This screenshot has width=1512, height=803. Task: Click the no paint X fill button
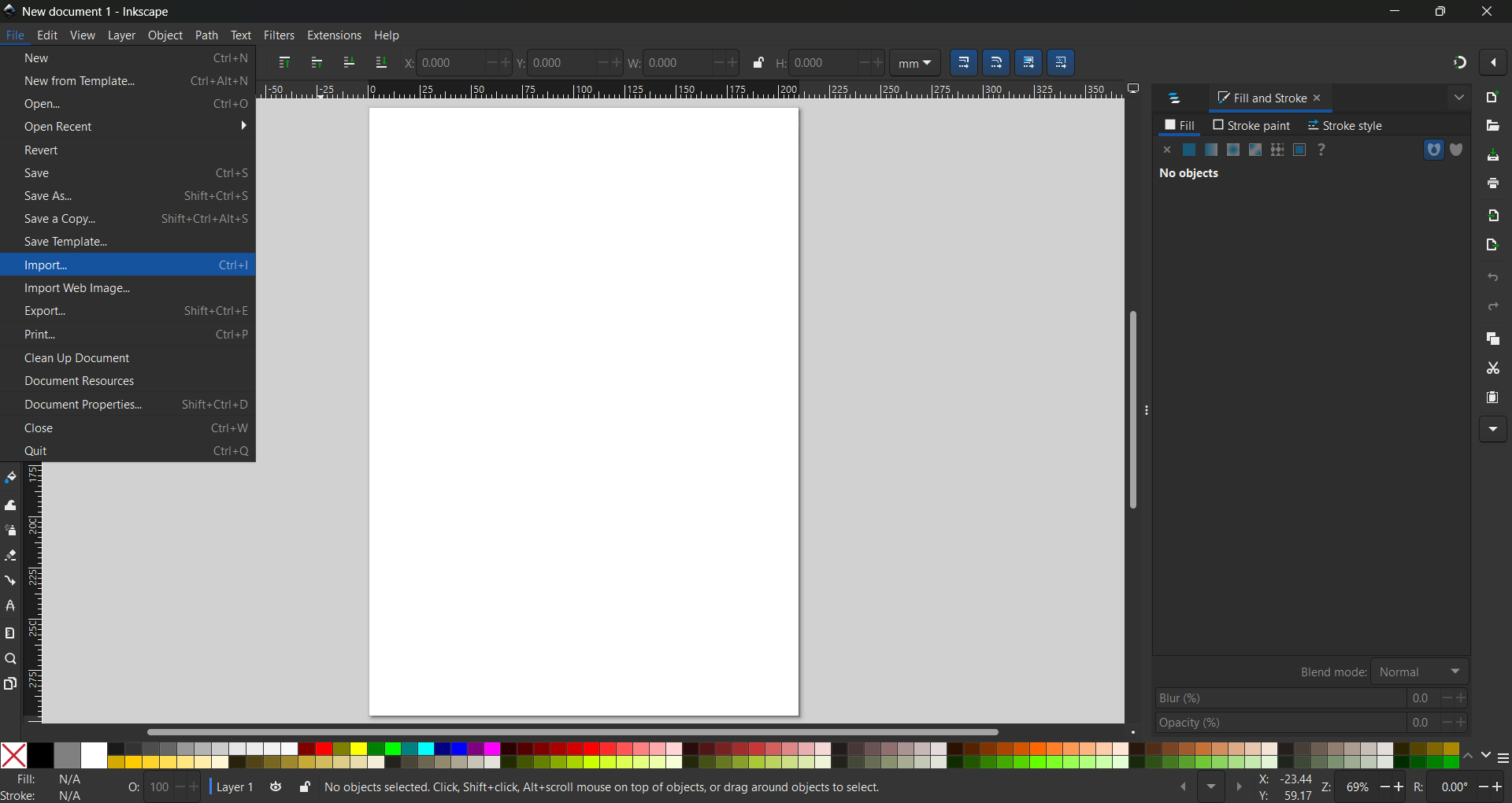point(1167,150)
